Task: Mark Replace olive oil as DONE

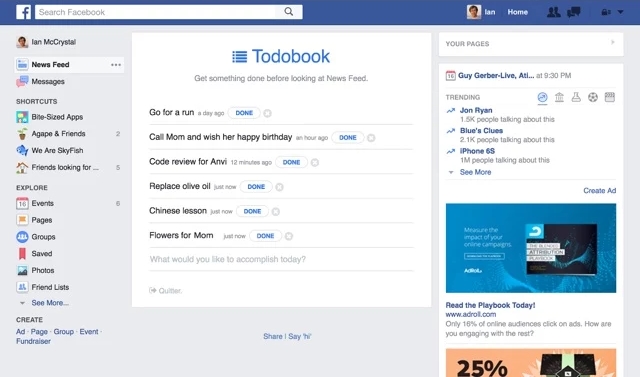Action: (x=256, y=186)
